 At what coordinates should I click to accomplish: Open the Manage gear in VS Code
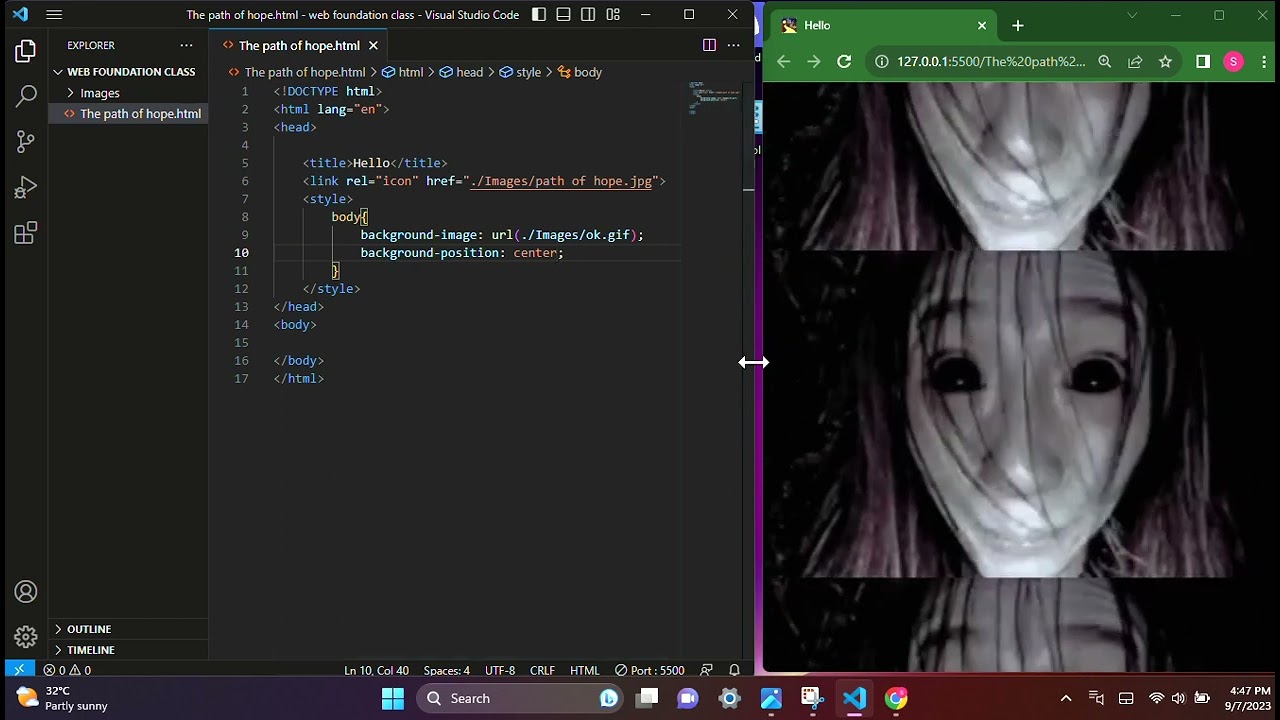pyautogui.click(x=26, y=636)
